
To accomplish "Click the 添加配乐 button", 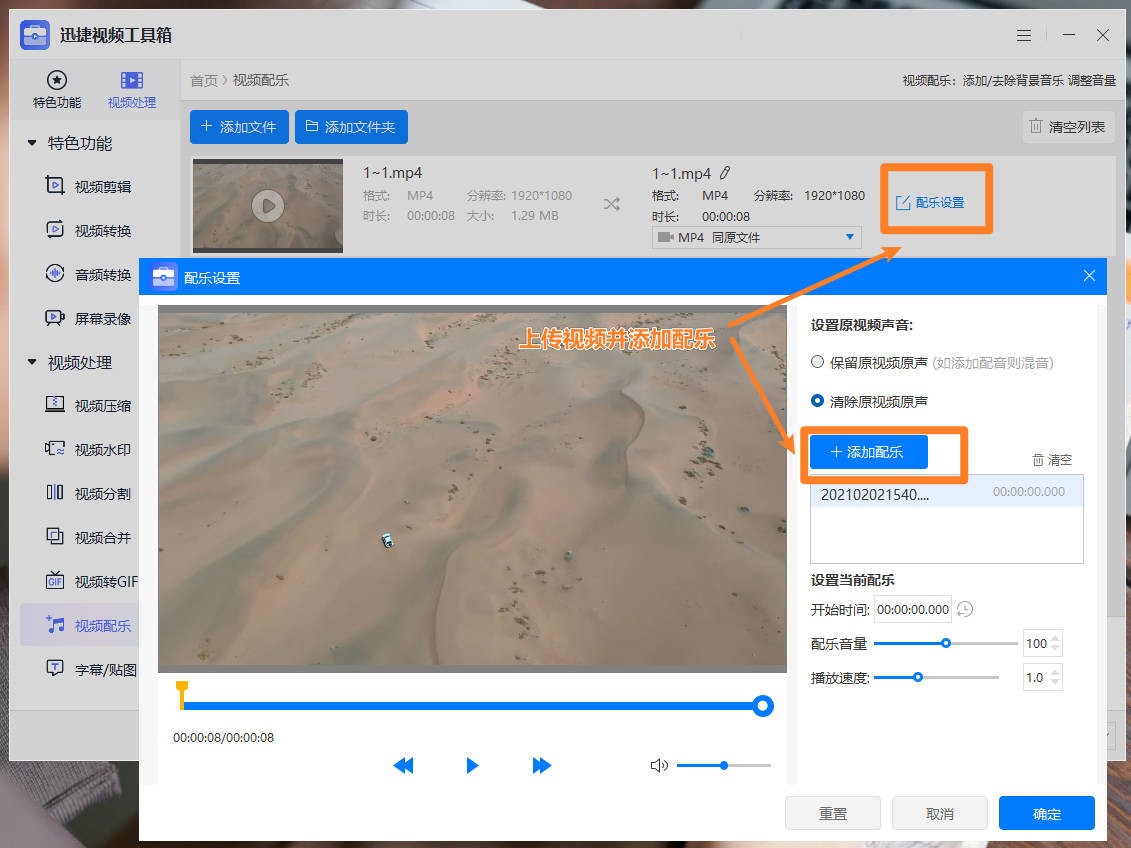I will click(868, 452).
